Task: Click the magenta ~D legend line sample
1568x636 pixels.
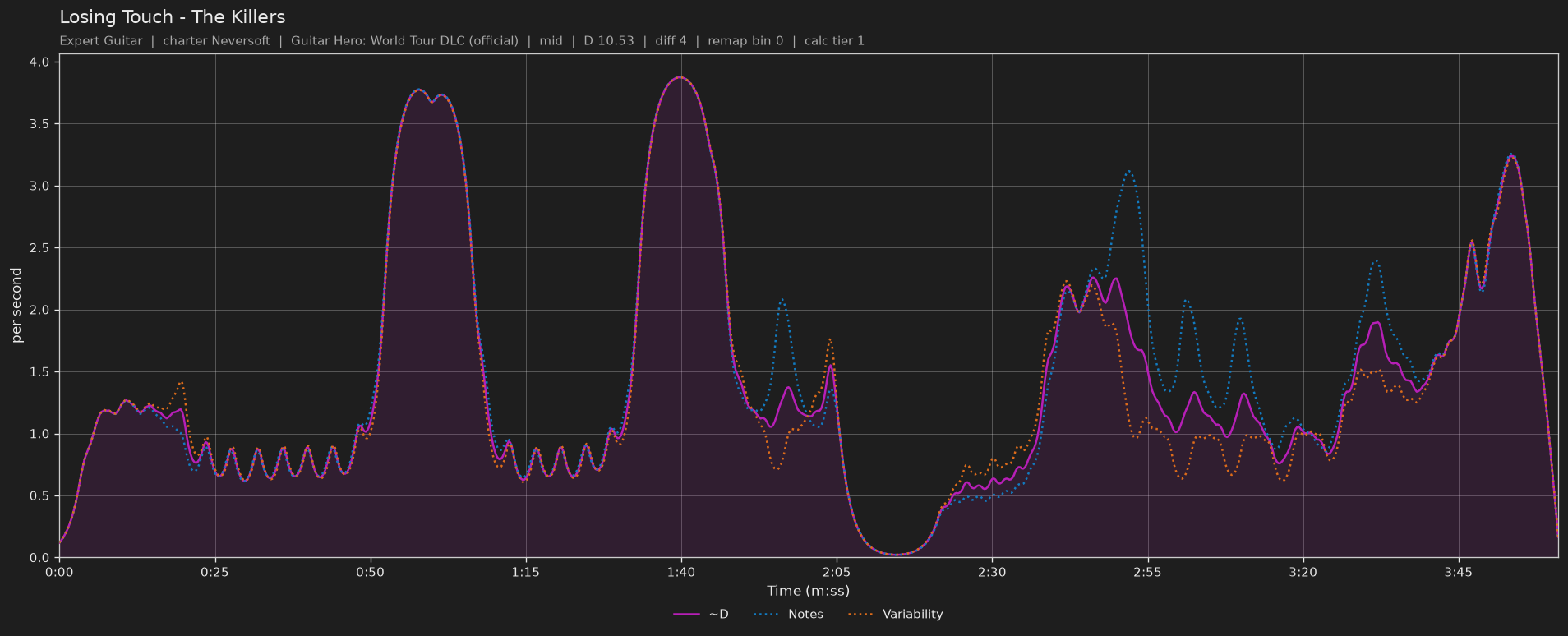Action: coord(686,615)
